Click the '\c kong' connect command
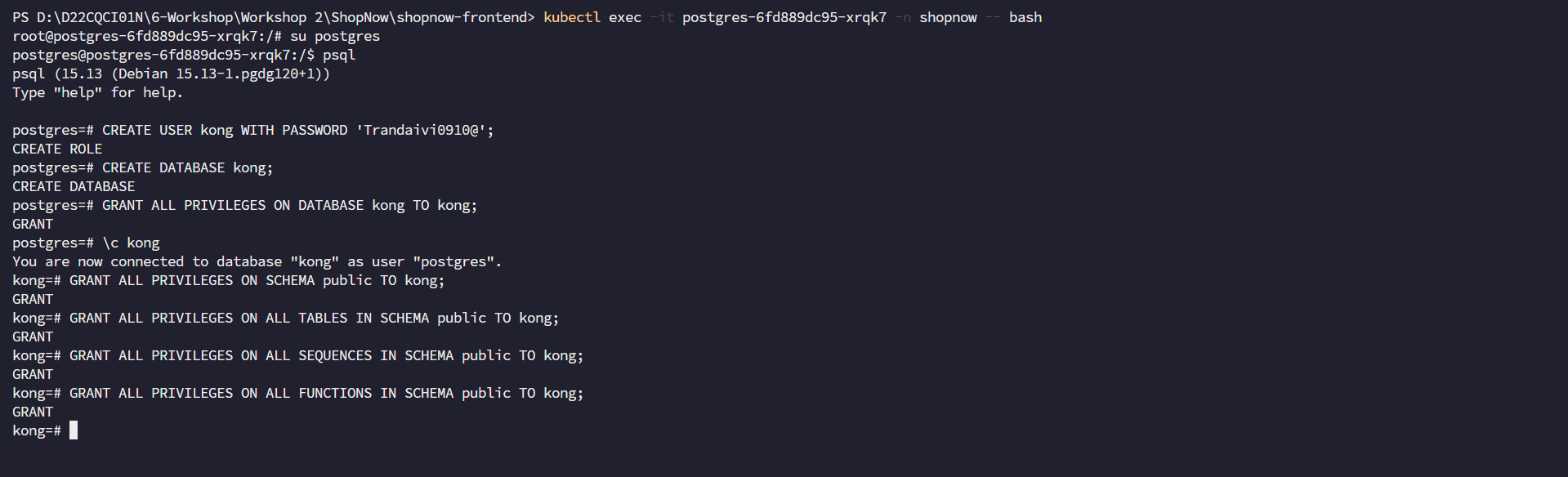 point(131,243)
